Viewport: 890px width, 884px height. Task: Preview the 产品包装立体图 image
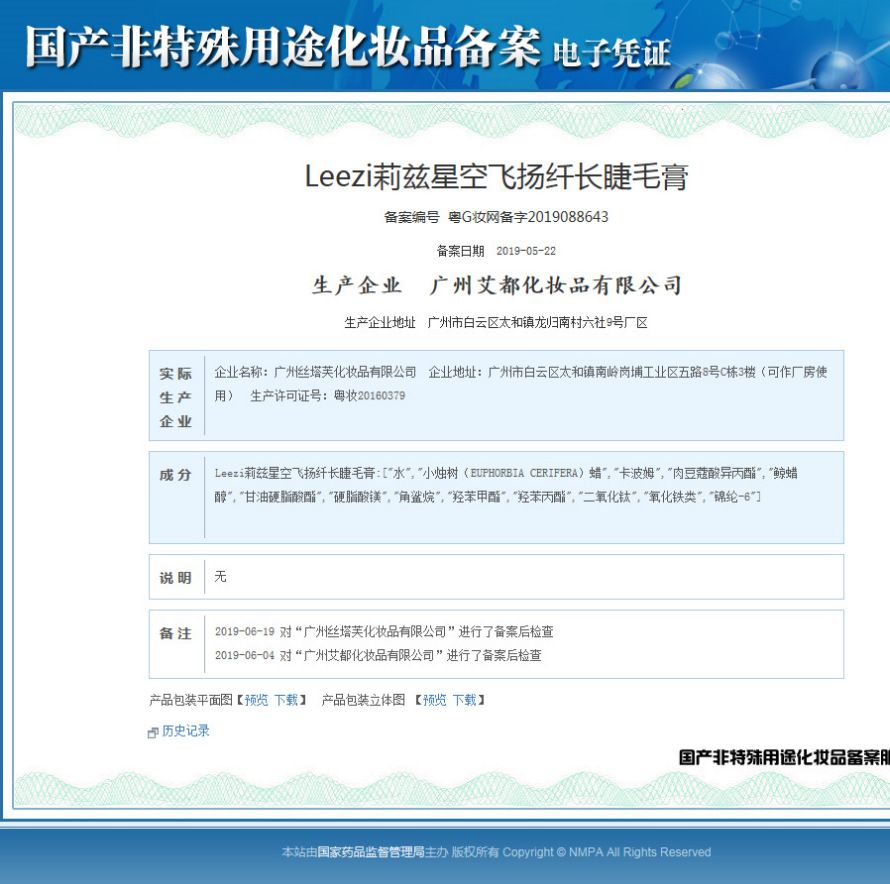click(x=434, y=700)
